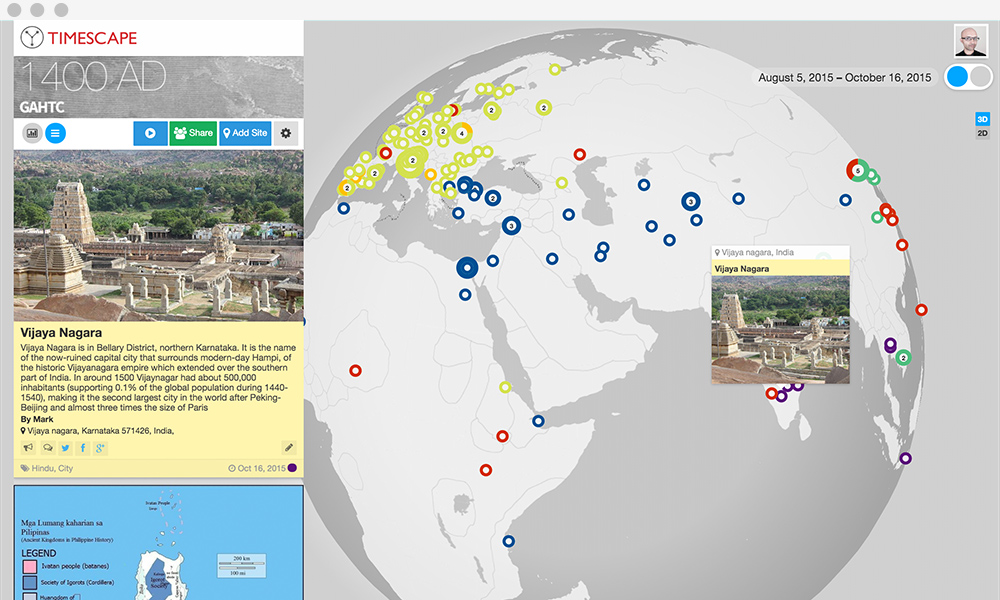The width and height of the screenshot is (1000, 600).
Task: Edit the entry with the pencil icon
Action: (x=289, y=448)
